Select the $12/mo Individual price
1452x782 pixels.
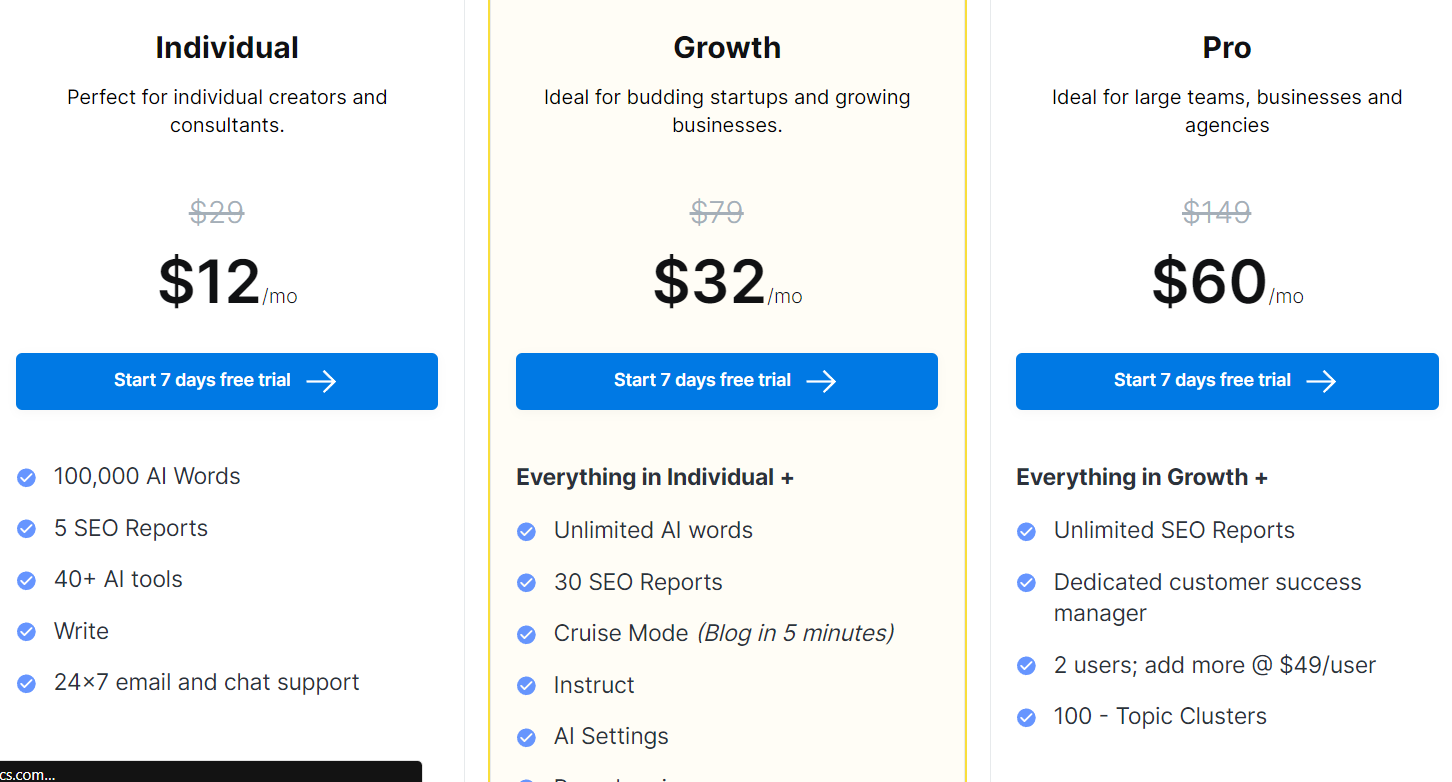[227, 282]
